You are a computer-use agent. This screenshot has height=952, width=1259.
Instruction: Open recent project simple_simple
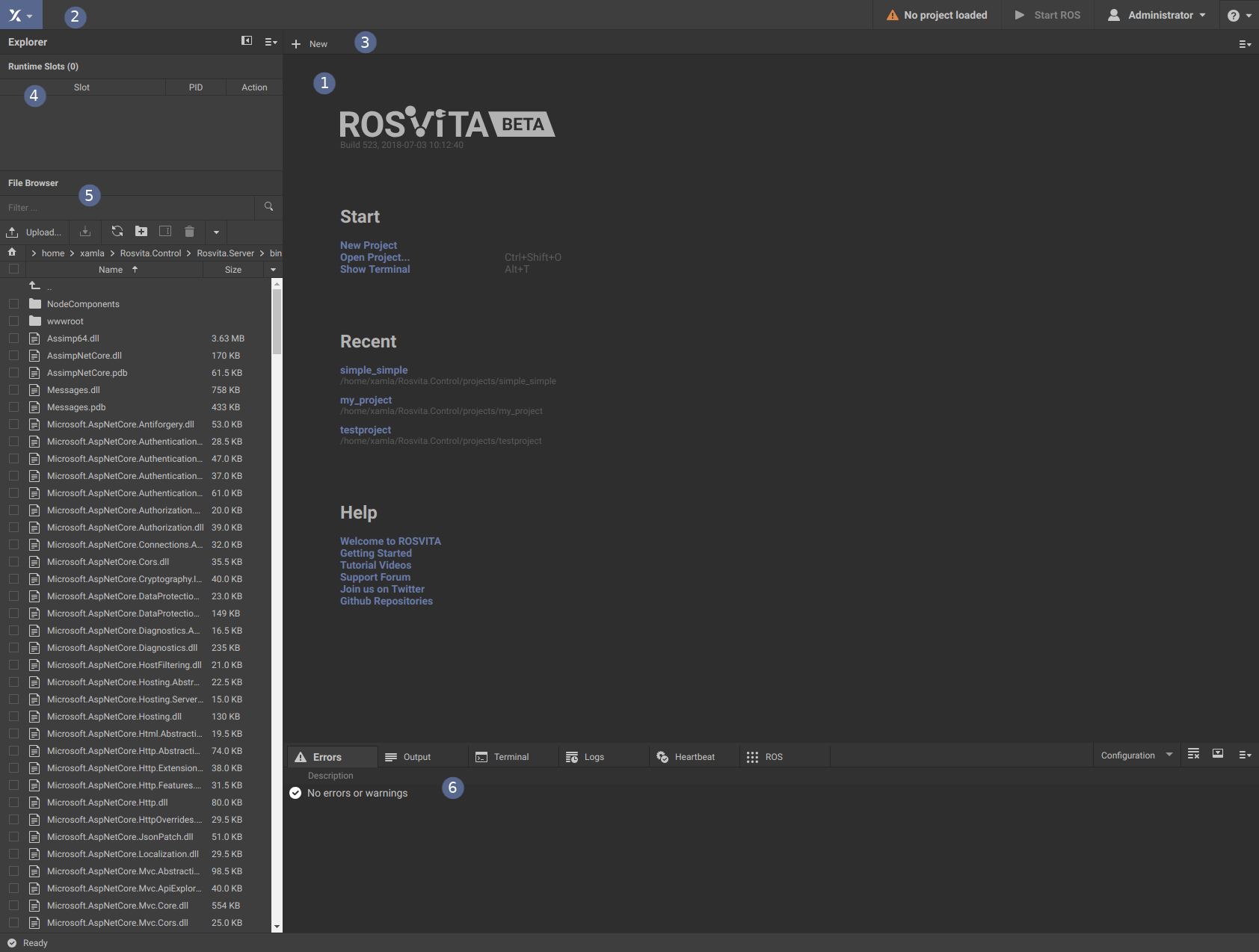tap(374, 370)
